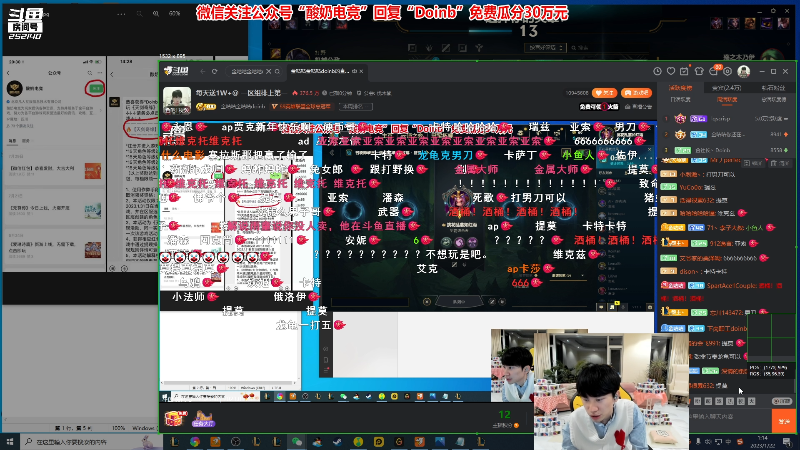800x450 pixels.
Task: Click the orange follow button
Action: [x=604, y=93]
